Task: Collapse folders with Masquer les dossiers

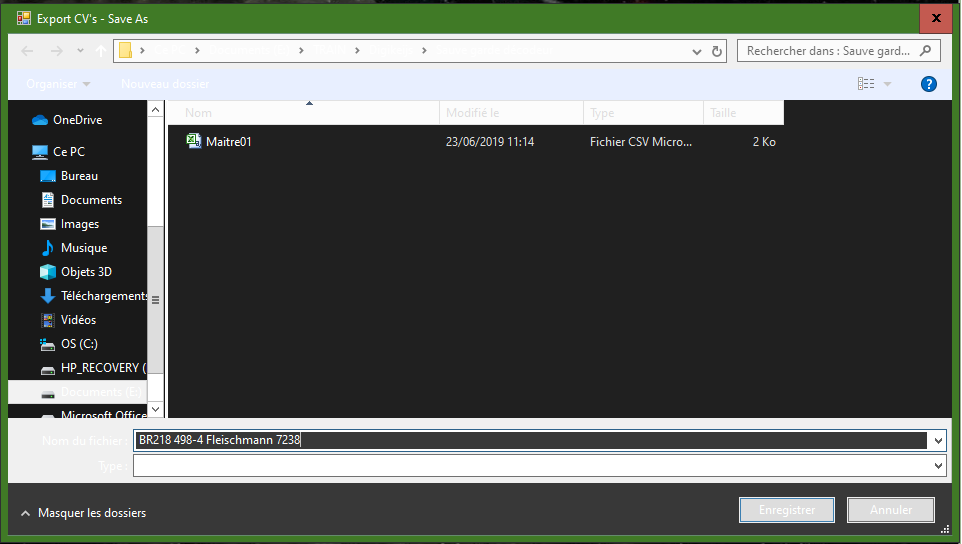Action: pos(84,513)
